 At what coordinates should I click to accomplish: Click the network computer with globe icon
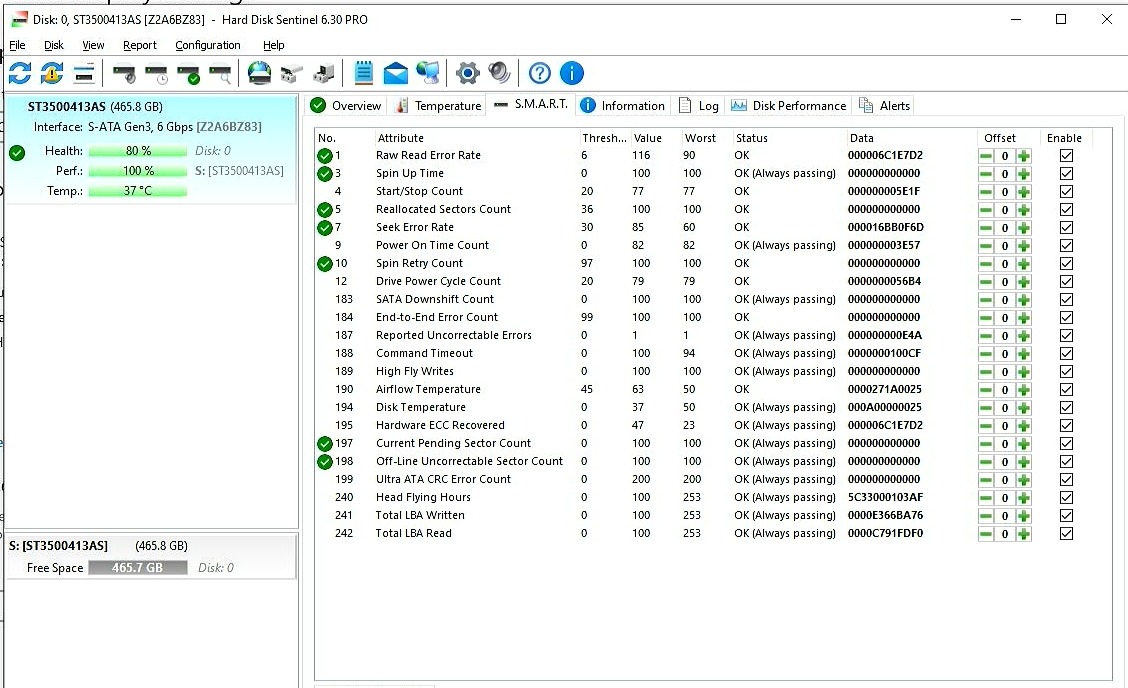[x=428, y=73]
